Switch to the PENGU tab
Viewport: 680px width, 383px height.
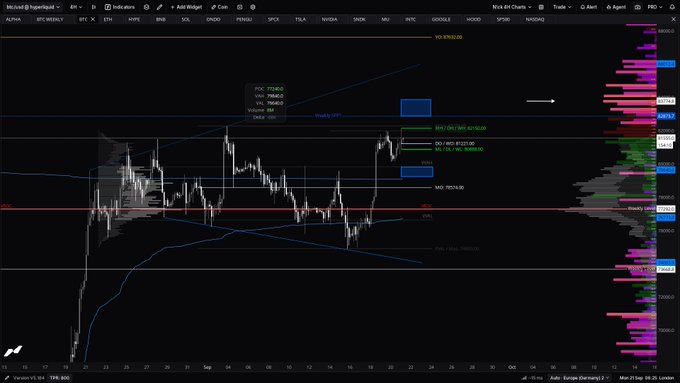tap(244, 20)
